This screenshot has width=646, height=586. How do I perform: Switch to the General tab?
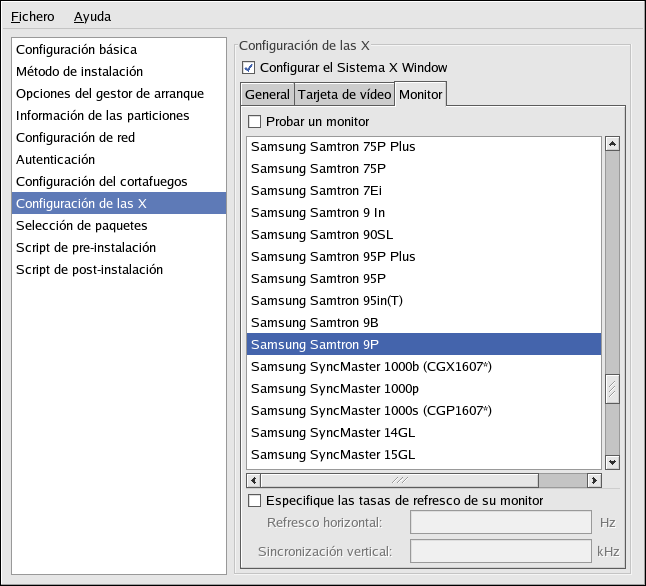click(267, 95)
